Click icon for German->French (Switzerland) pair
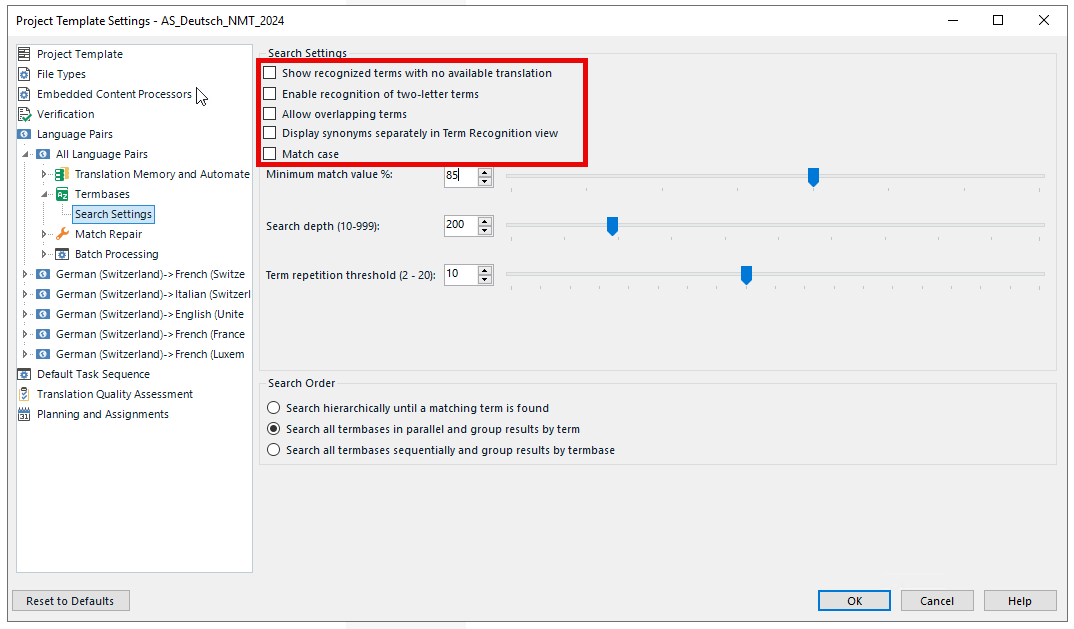Screen dimensions: 1074x629 click(43, 274)
